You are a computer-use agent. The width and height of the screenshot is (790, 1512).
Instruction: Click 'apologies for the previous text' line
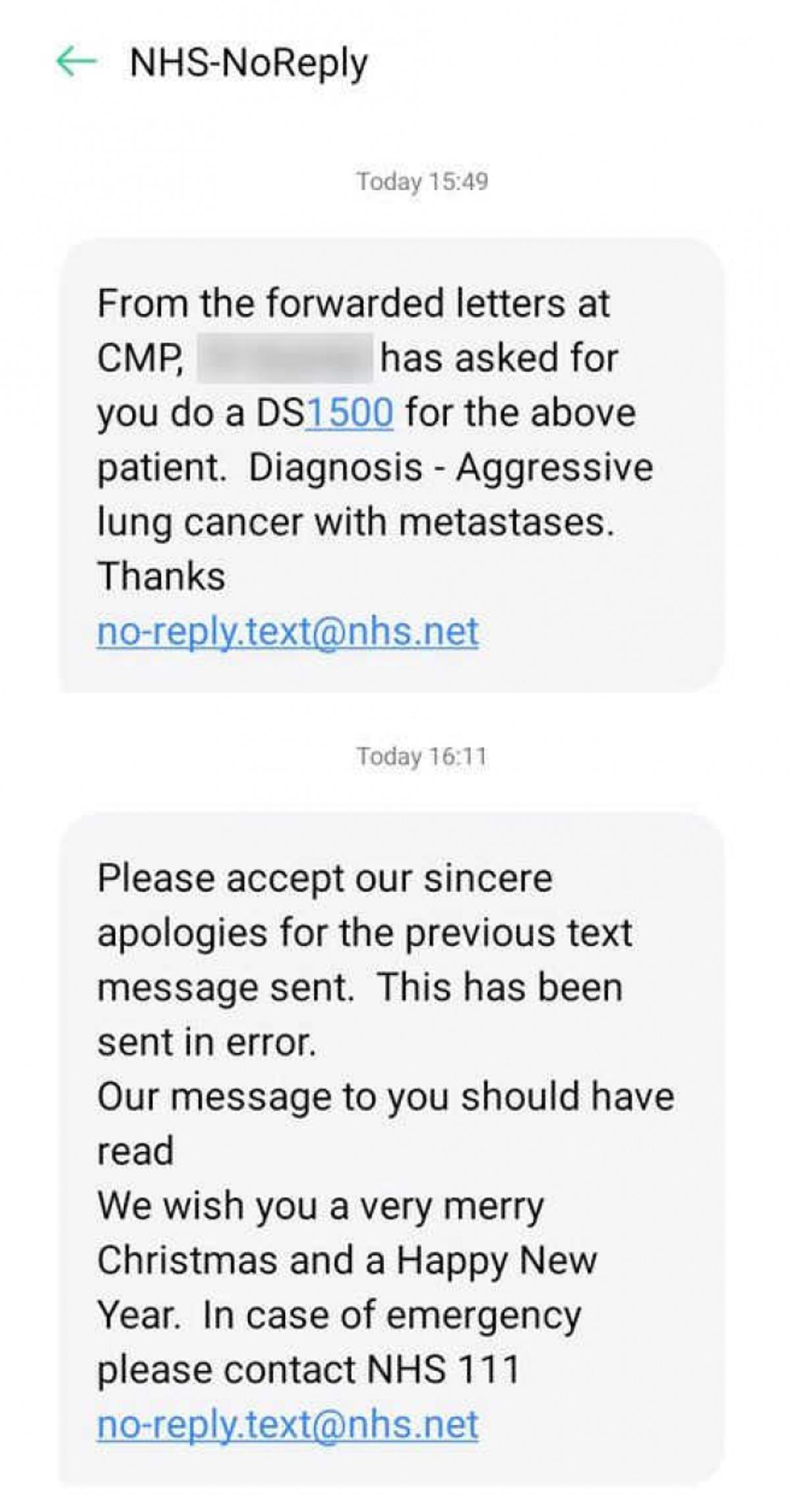coord(365,933)
